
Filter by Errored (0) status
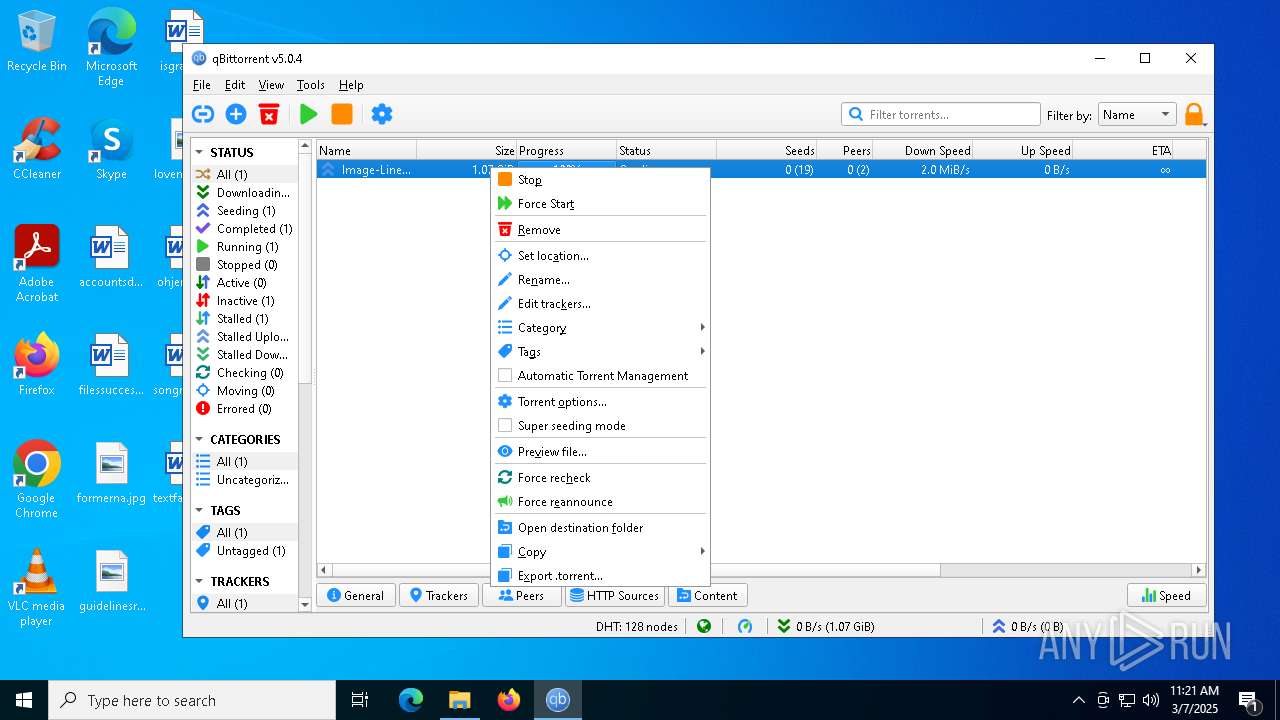pyautogui.click(x=244, y=409)
